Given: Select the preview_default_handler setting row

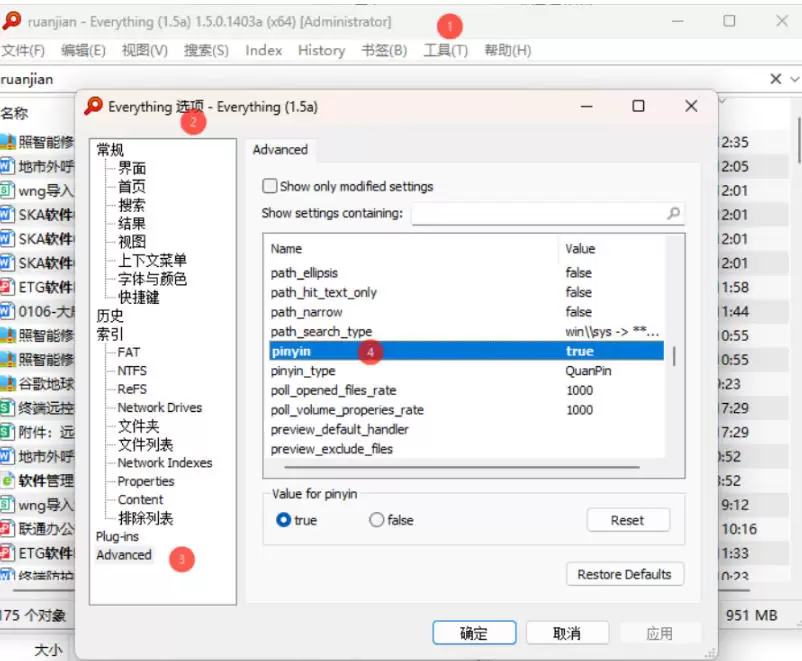Looking at the screenshot, I should [466, 429].
